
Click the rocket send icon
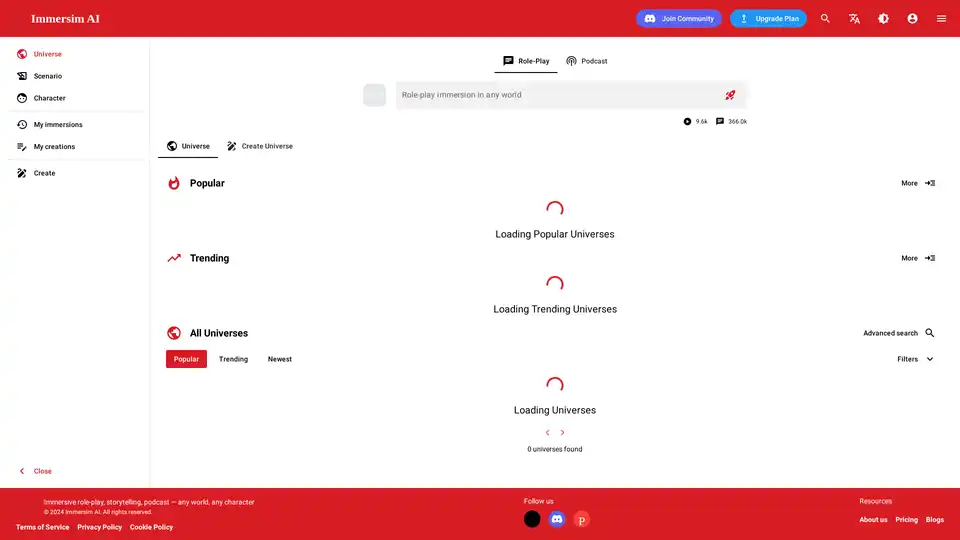pyautogui.click(x=730, y=95)
